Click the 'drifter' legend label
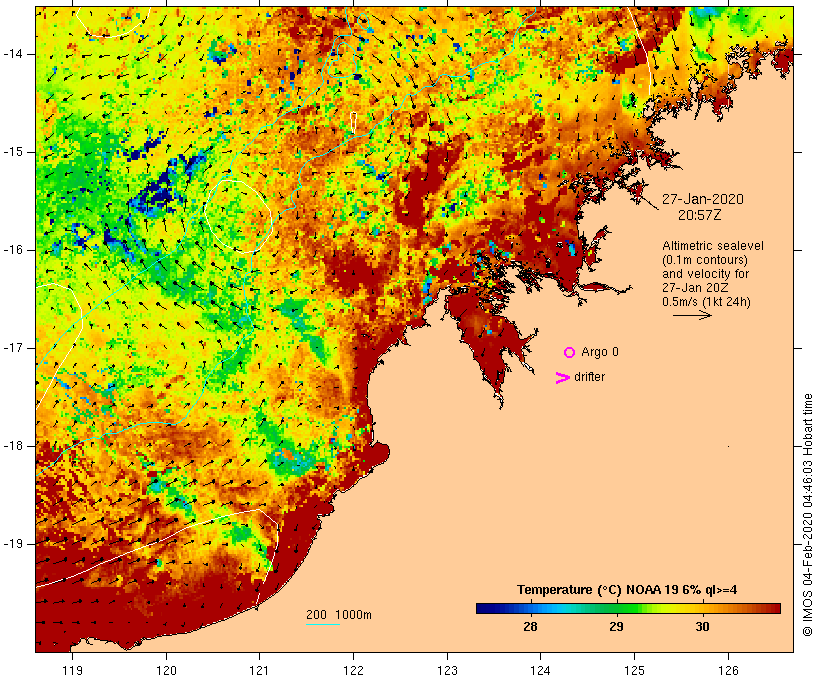Image resolution: width=820 pixels, height=680 pixels. click(x=589, y=377)
